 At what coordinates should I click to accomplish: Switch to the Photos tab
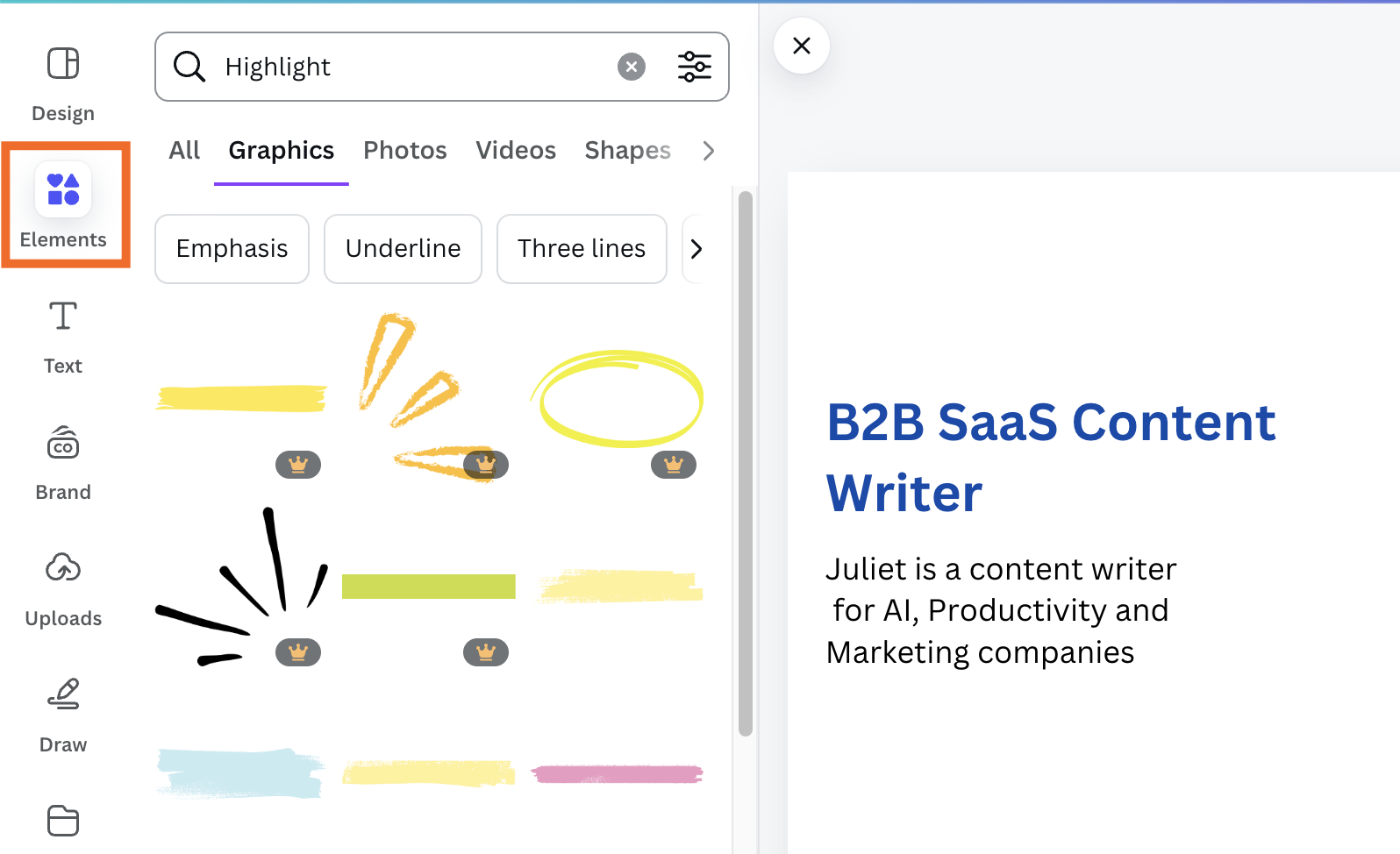pyautogui.click(x=405, y=150)
